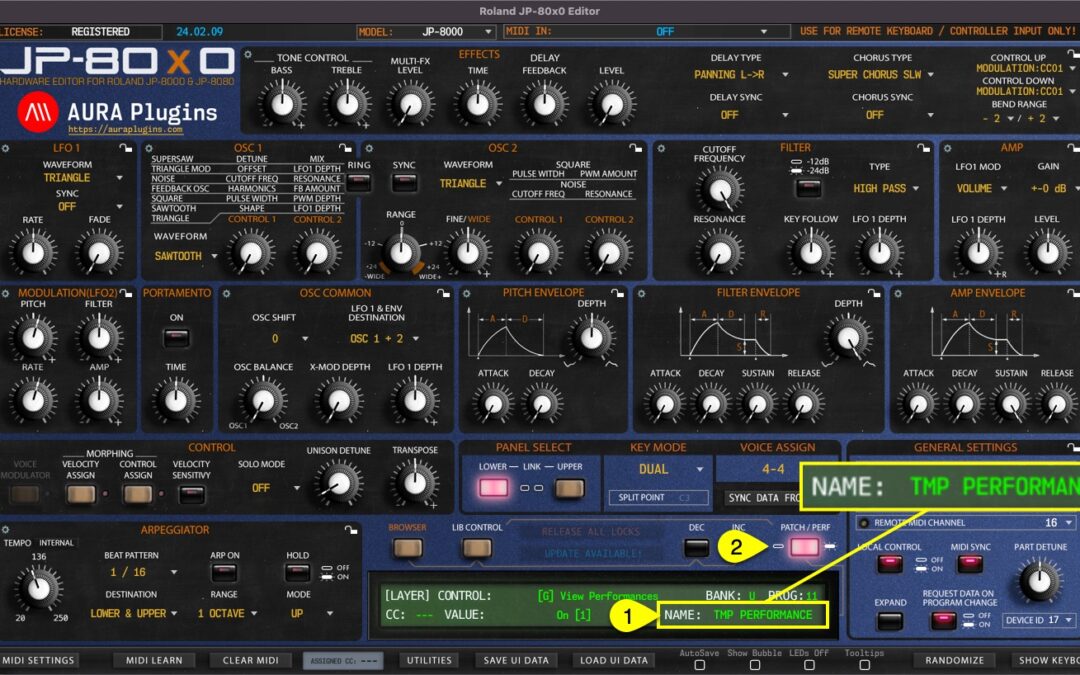The height and width of the screenshot is (675, 1080).
Task: Open the BROWSER panel button
Action: [x=408, y=549]
